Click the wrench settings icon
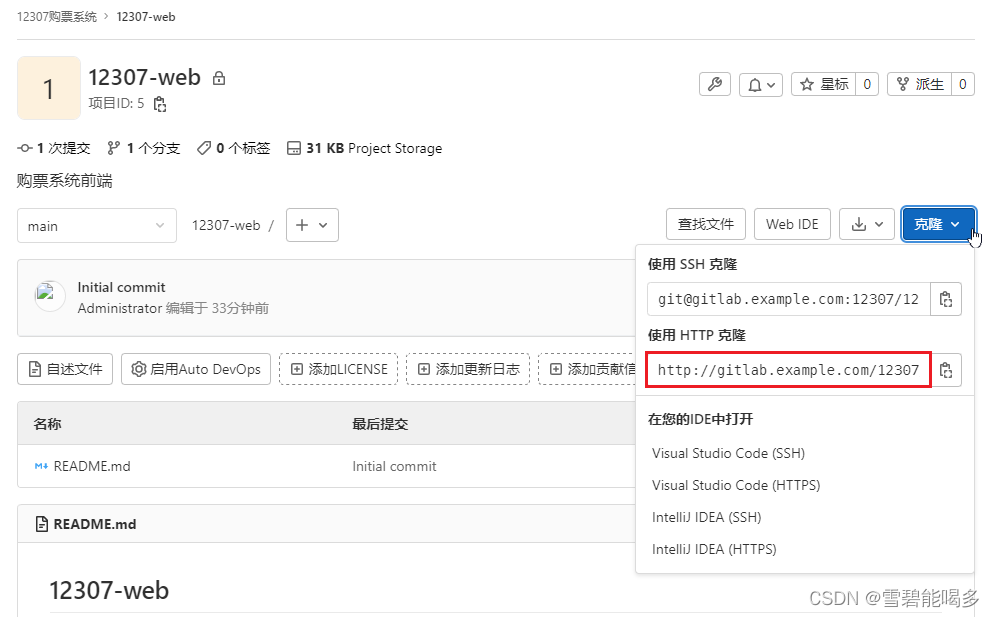 tap(714, 84)
